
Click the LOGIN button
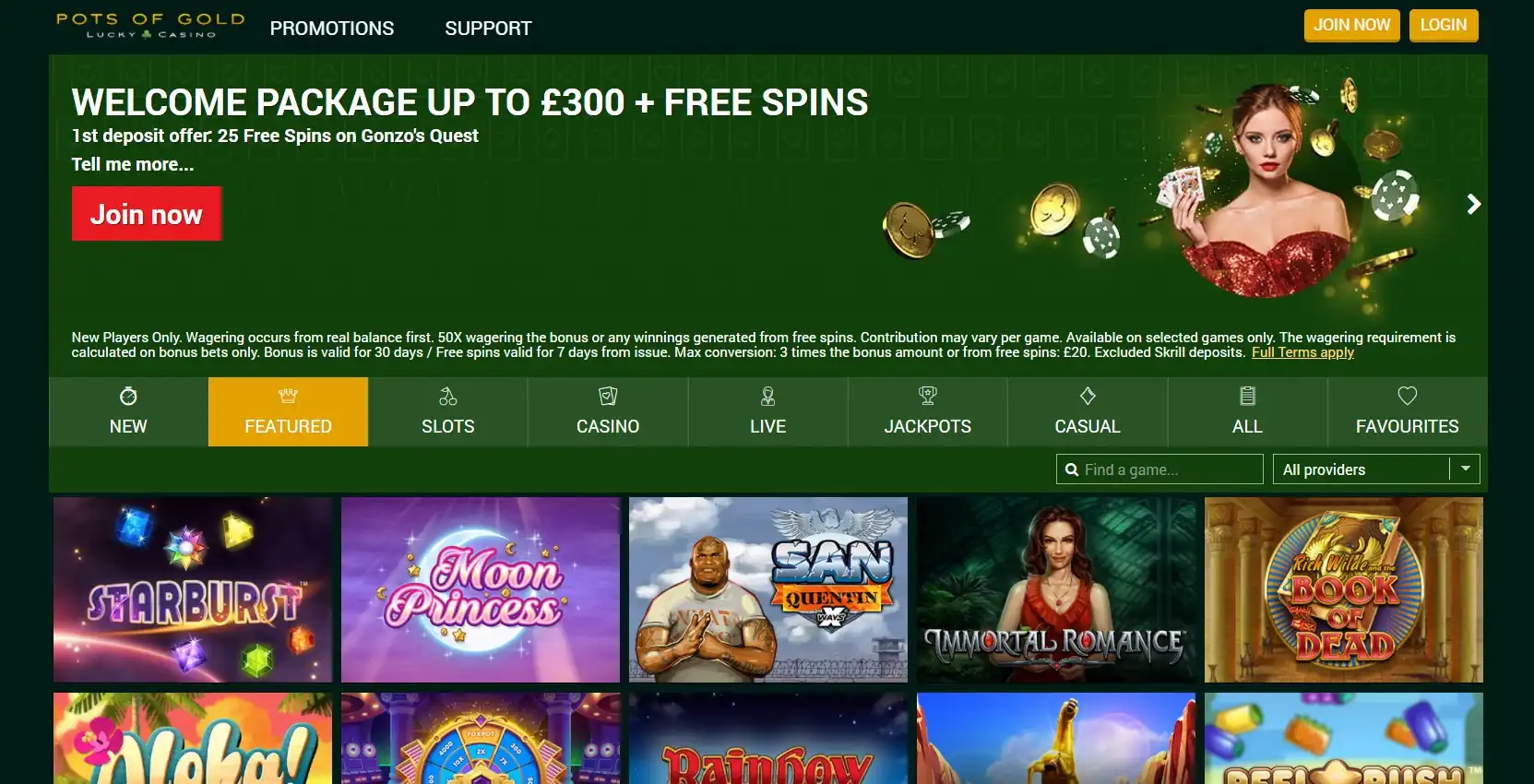(1444, 25)
